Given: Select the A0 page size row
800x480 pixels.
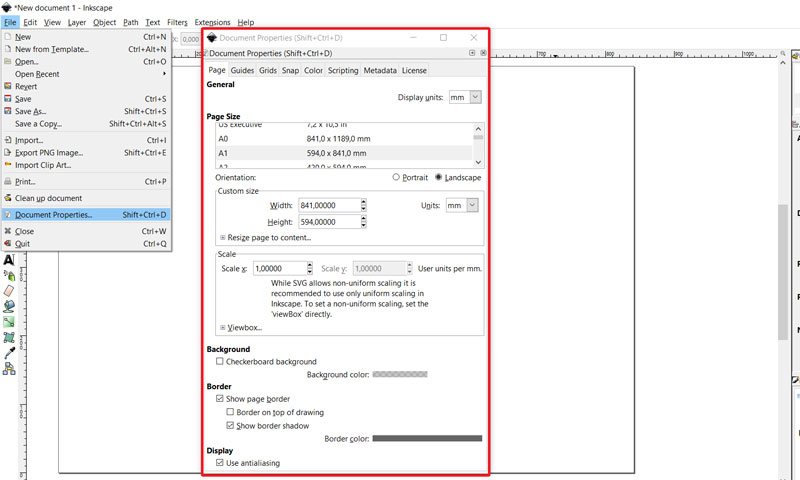Looking at the screenshot, I should click(x=344, y=139).
